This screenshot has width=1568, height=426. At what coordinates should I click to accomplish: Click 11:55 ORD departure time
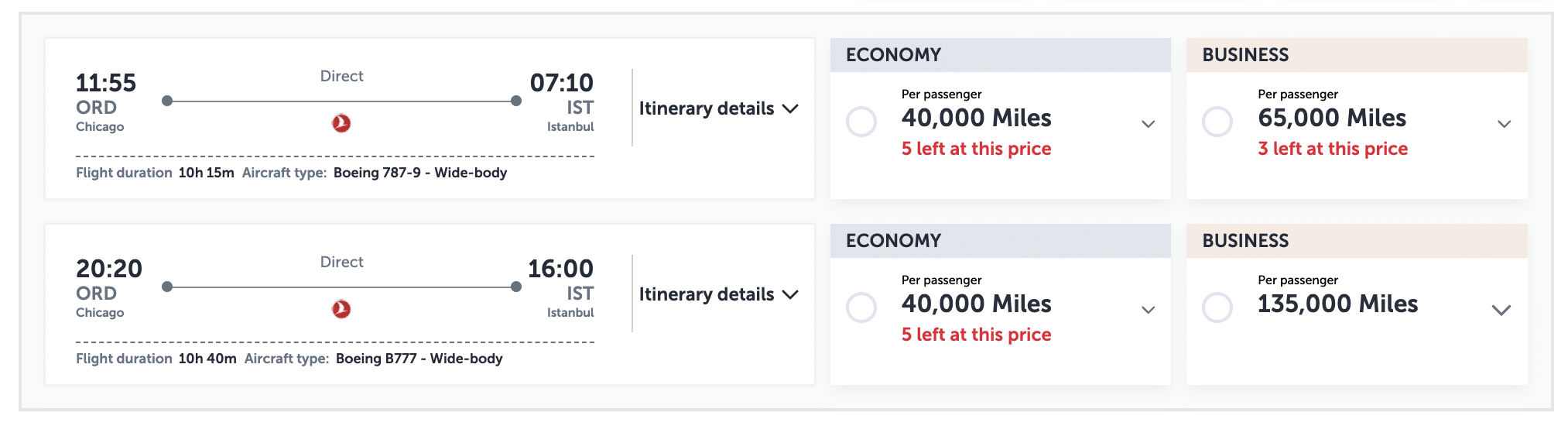pos(106,83)
